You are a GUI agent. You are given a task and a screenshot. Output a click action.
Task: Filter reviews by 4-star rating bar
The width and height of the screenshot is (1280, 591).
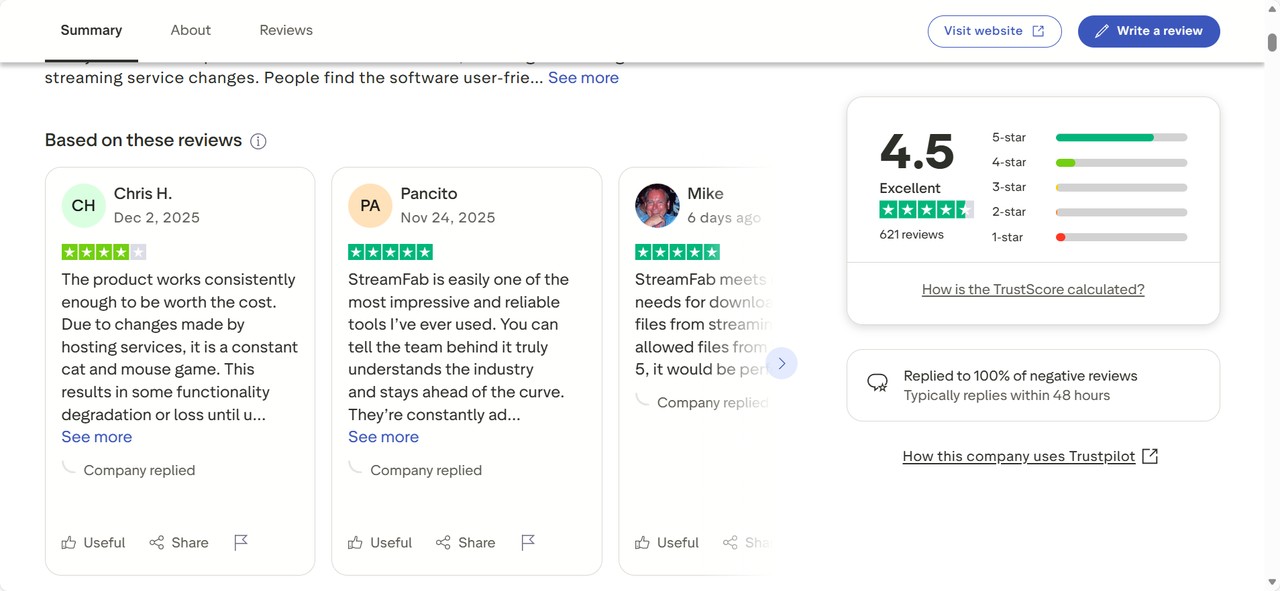pyautogui.click(x=1120, y=162)
